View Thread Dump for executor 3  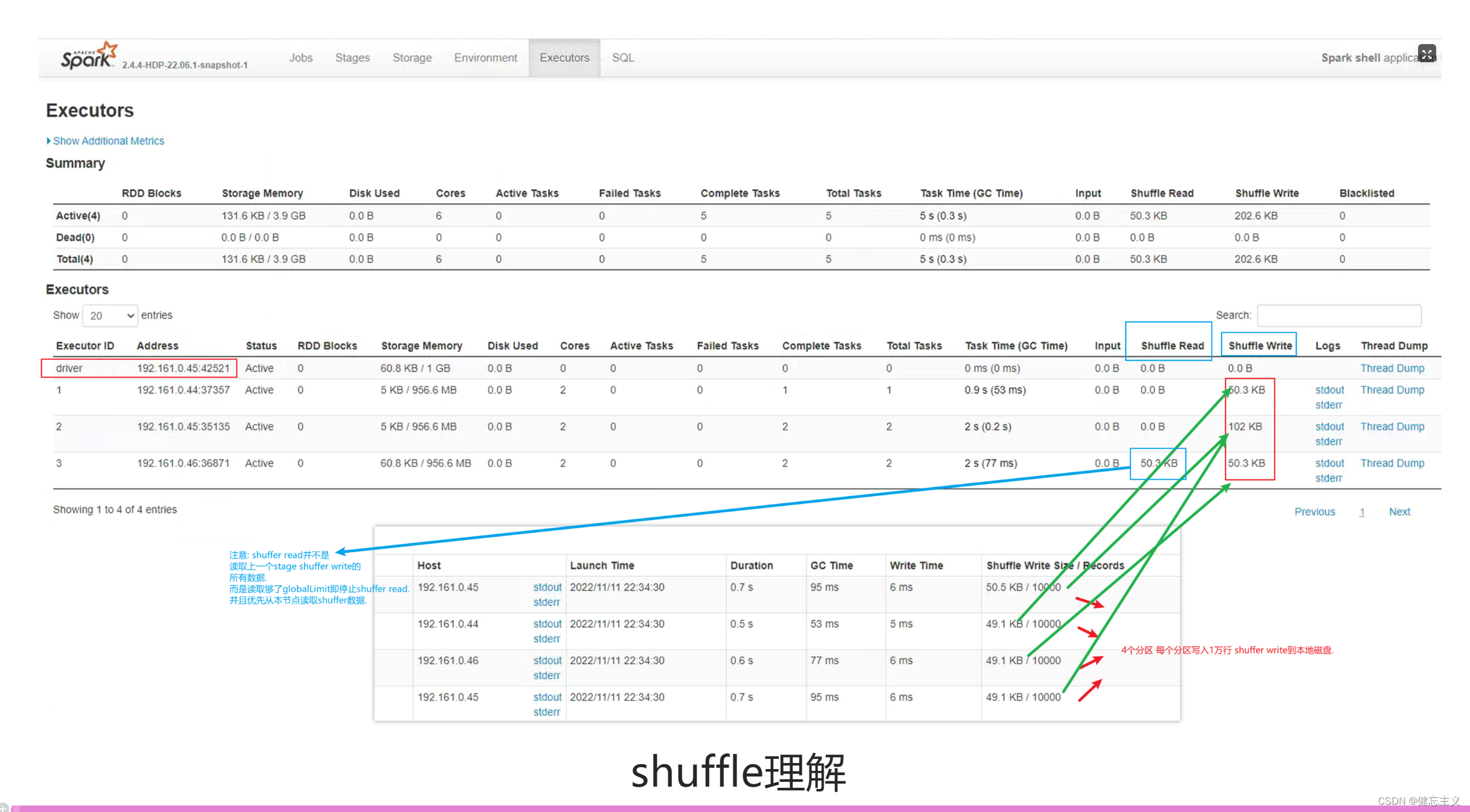(1392, 463)
